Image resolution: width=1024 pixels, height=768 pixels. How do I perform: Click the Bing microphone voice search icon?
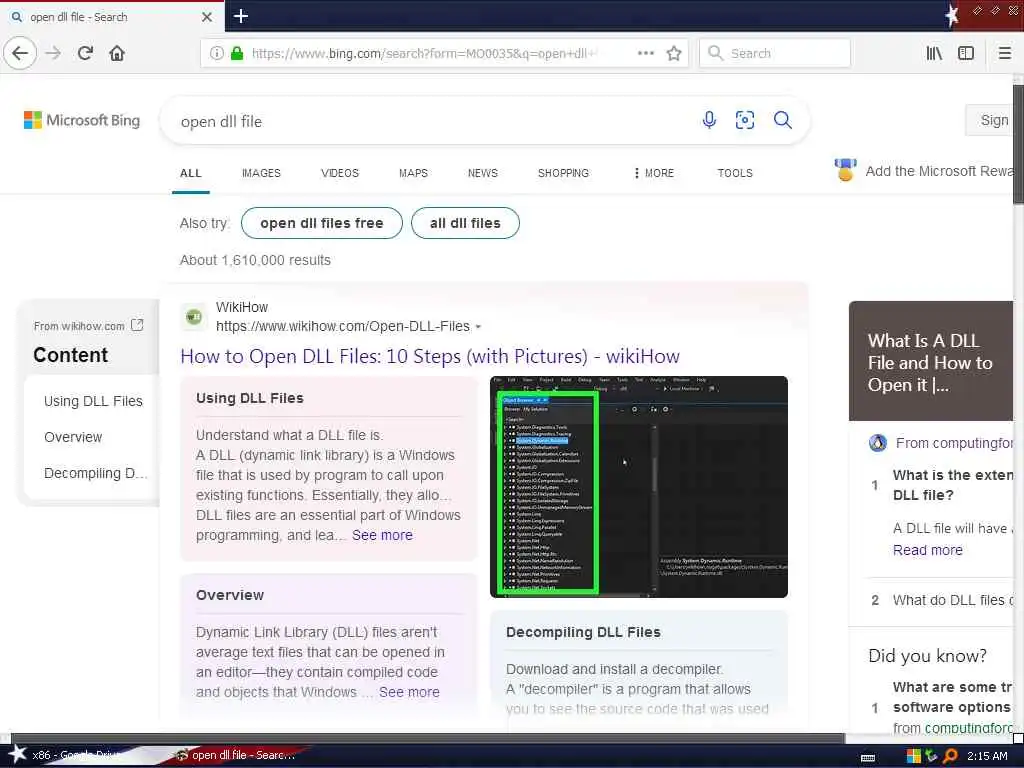709,120
